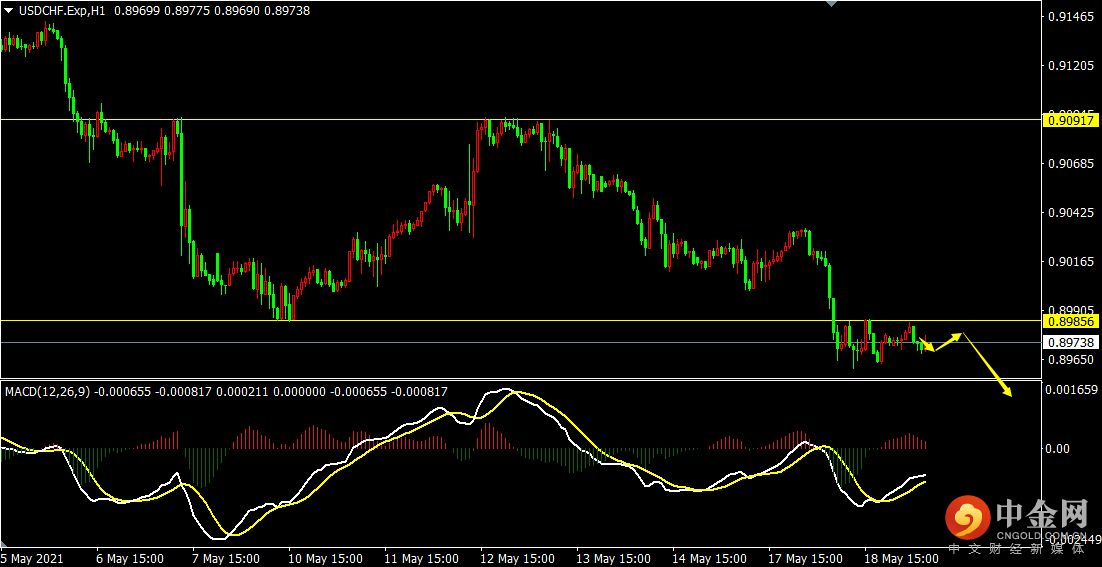Image resolution: width=1102 pixels, height=567 pixels.
Task: Click the 0.90425 price axis value
Action: pos(1070,212)
